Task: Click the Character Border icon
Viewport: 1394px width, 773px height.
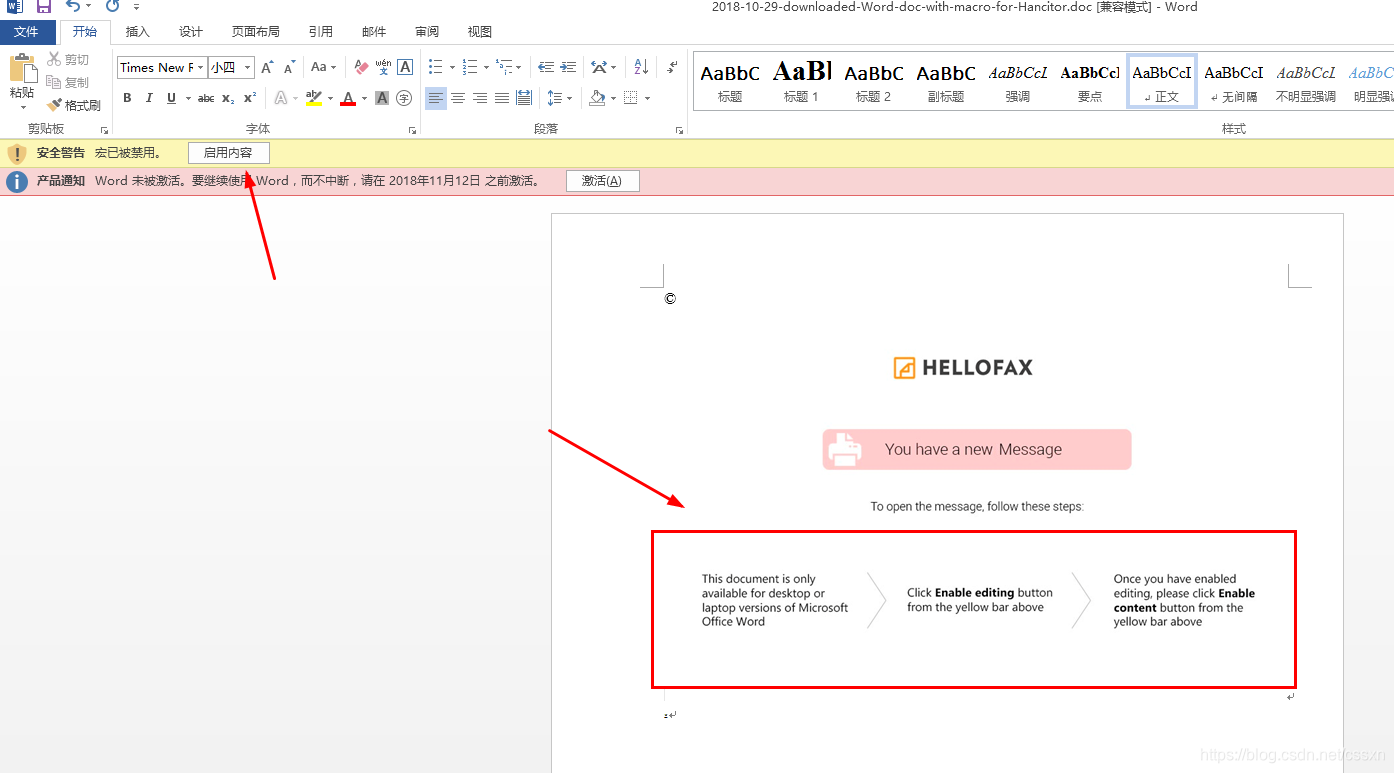Action: 405,68
